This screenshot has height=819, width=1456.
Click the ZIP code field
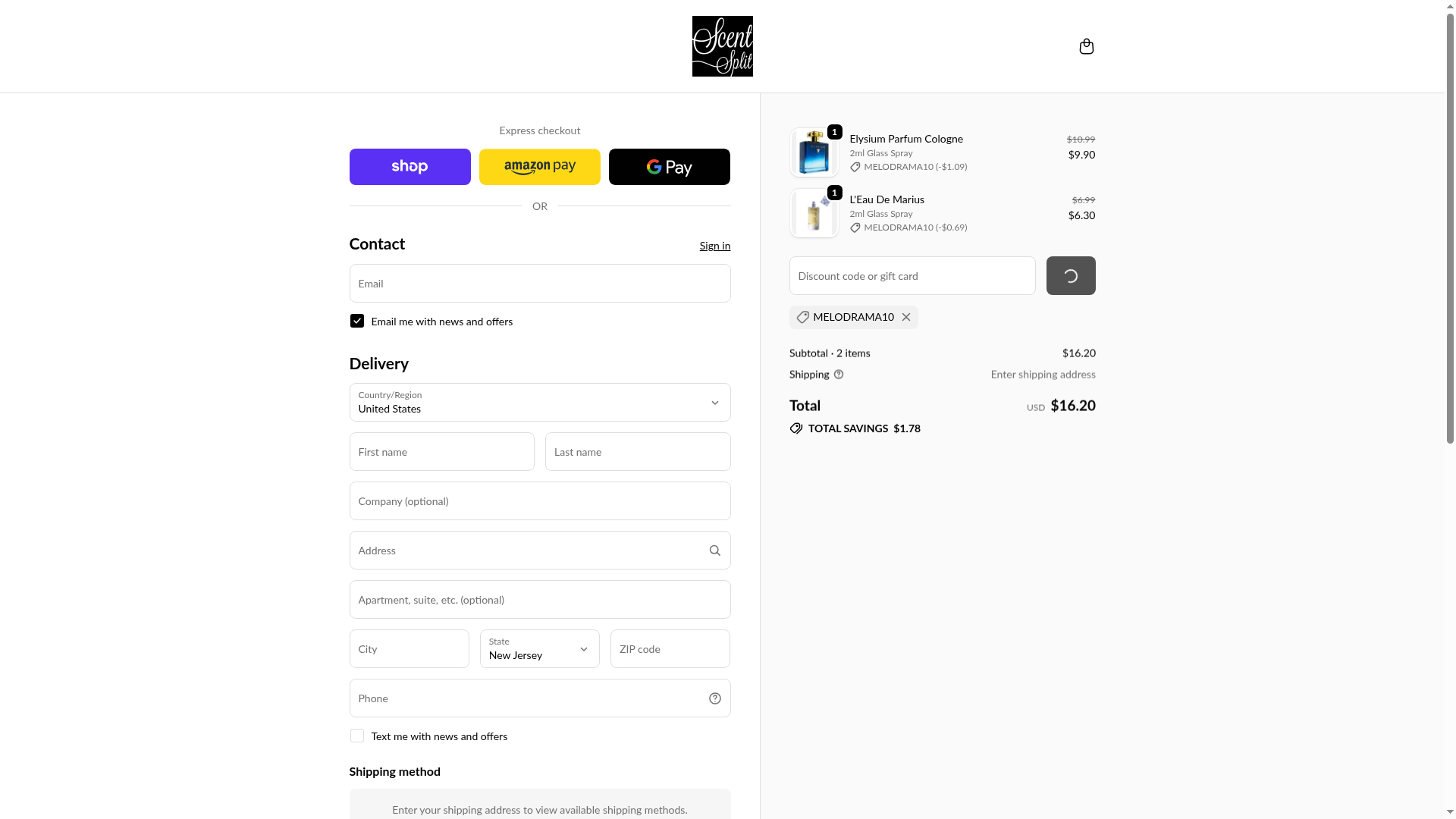670,649
